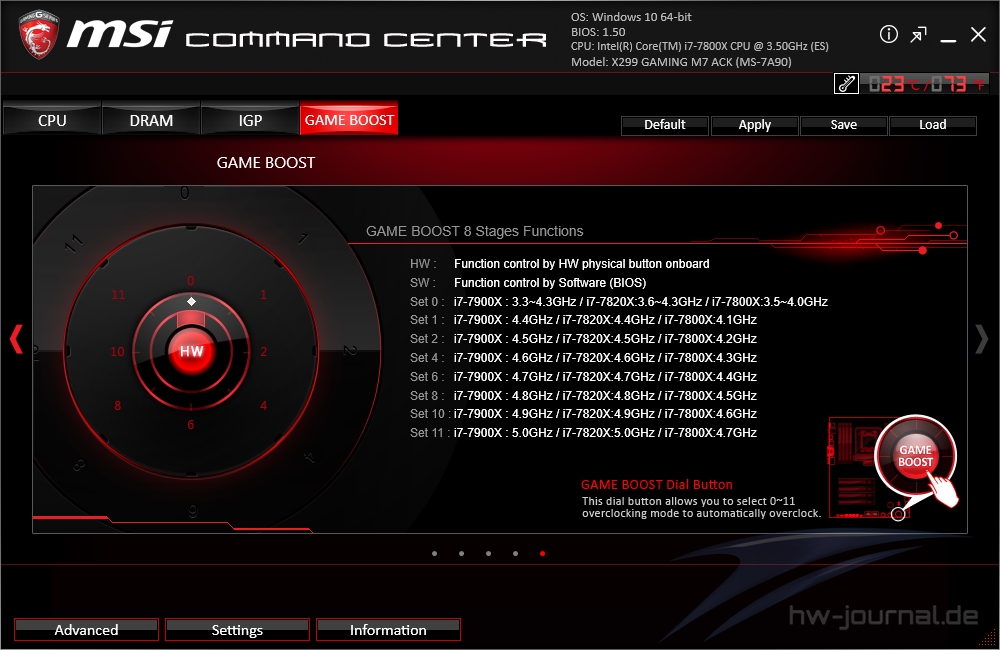
Task: Jump to the second page dot
Action: pyautogui.click(x=461, y=554)
